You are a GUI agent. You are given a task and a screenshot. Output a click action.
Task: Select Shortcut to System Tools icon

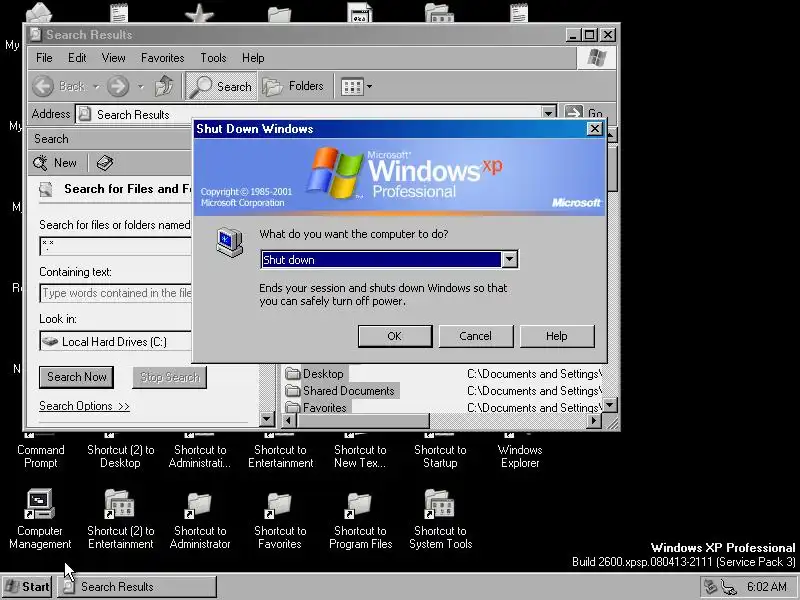coord(439,504)
